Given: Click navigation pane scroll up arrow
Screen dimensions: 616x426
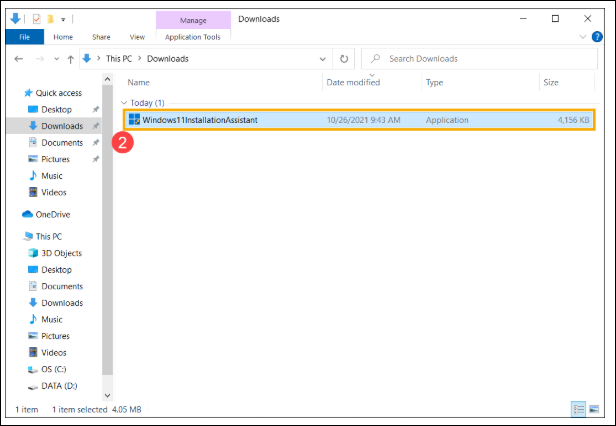Looking at the screenshot, I should point(107,79).
